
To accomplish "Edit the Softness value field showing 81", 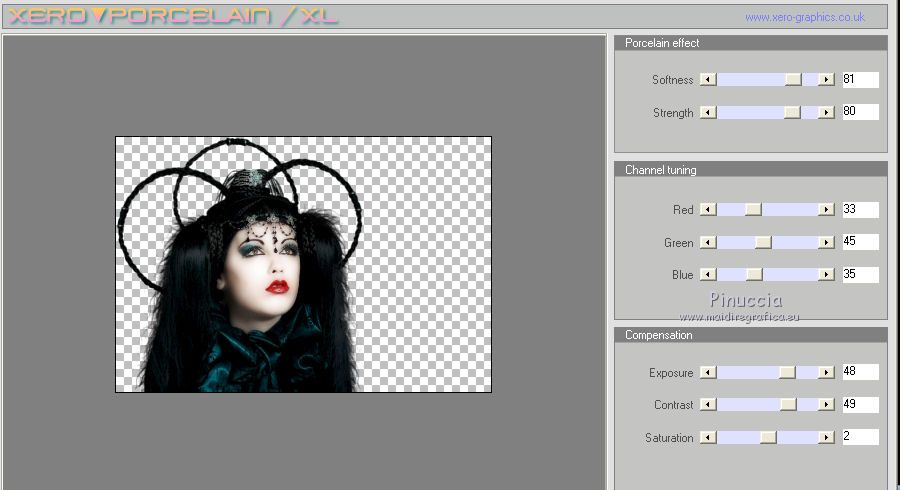I will click(x=860, y=80).
